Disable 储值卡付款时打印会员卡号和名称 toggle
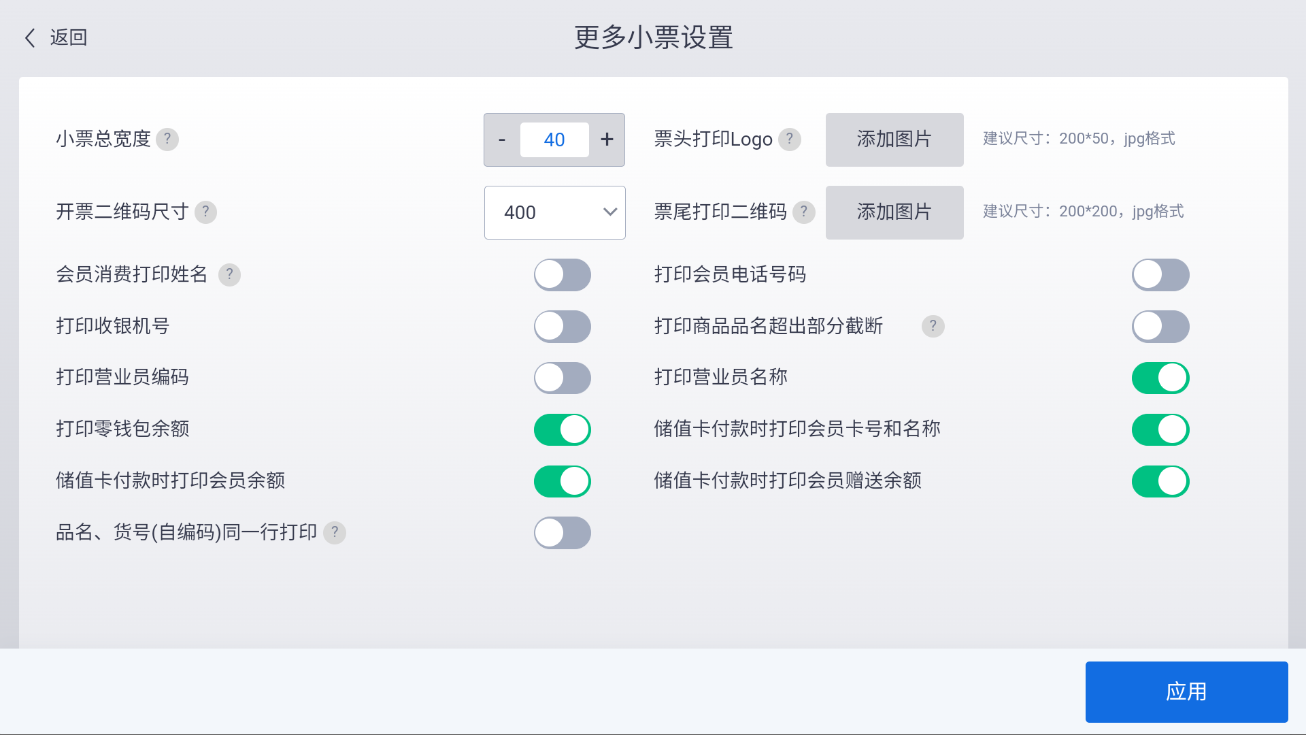The image size is (1306, 735). pos(1161,430)
